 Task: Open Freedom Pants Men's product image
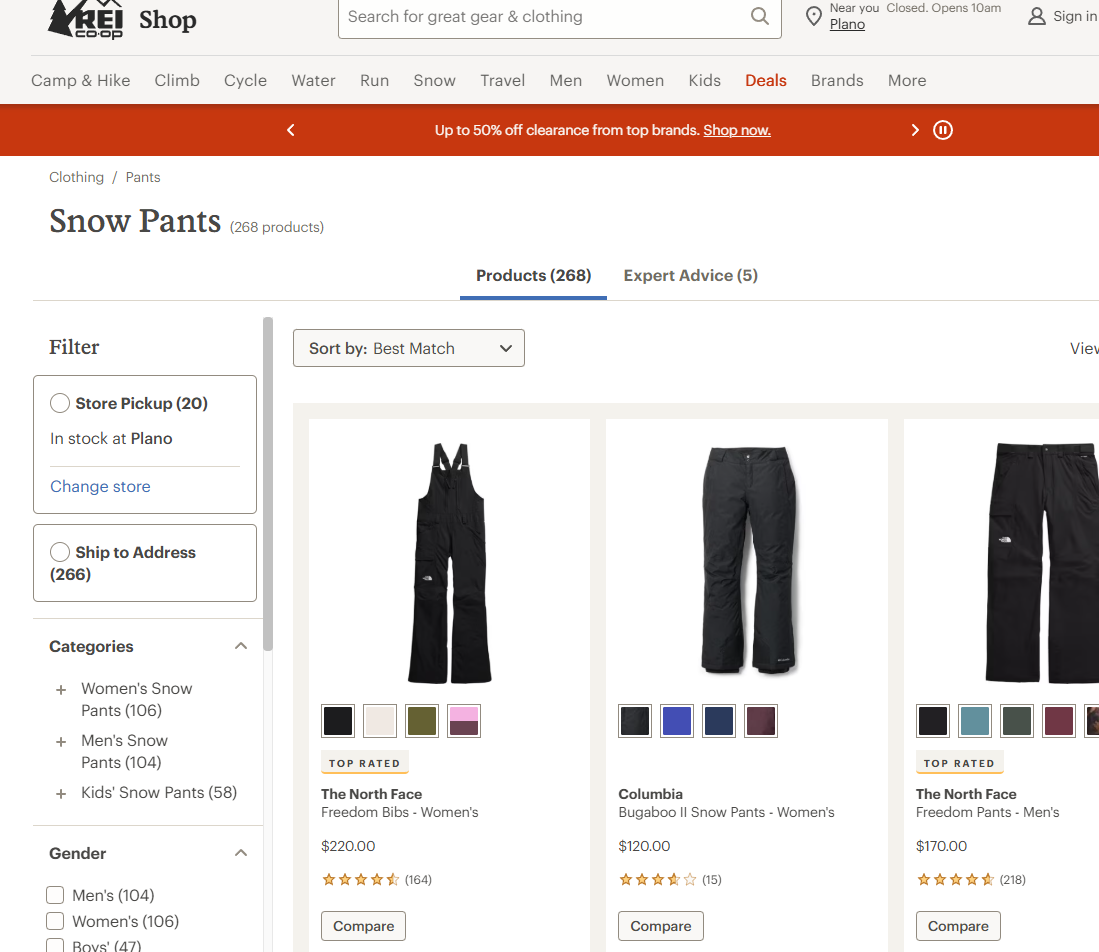(x=1043, y=562)
